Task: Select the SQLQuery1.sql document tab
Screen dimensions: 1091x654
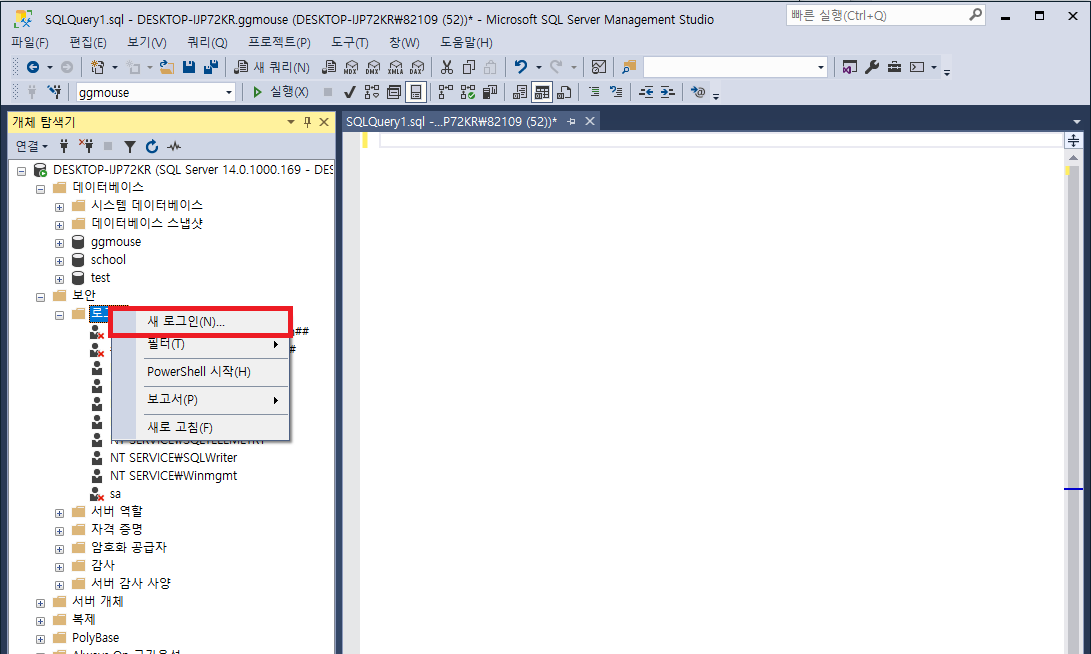Action: click(x=452, y=121)
